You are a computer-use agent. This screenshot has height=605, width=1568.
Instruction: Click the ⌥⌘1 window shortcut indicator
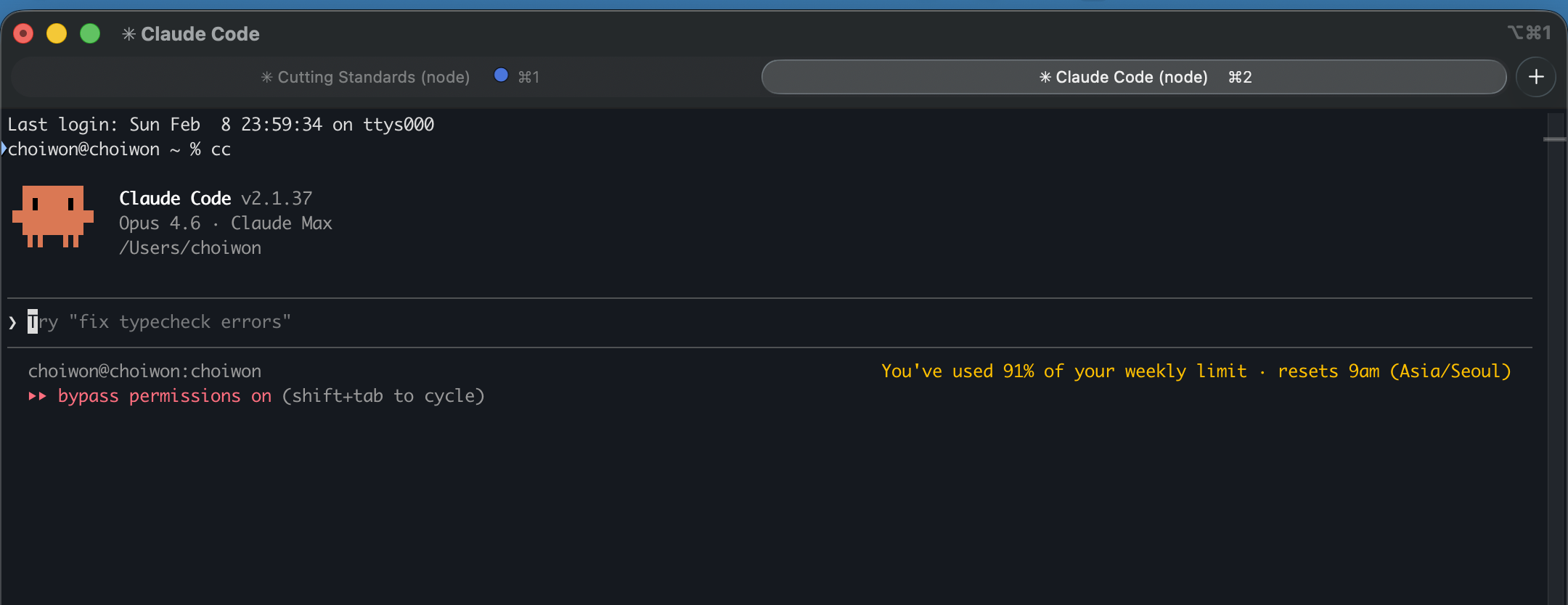point(1529,33)
